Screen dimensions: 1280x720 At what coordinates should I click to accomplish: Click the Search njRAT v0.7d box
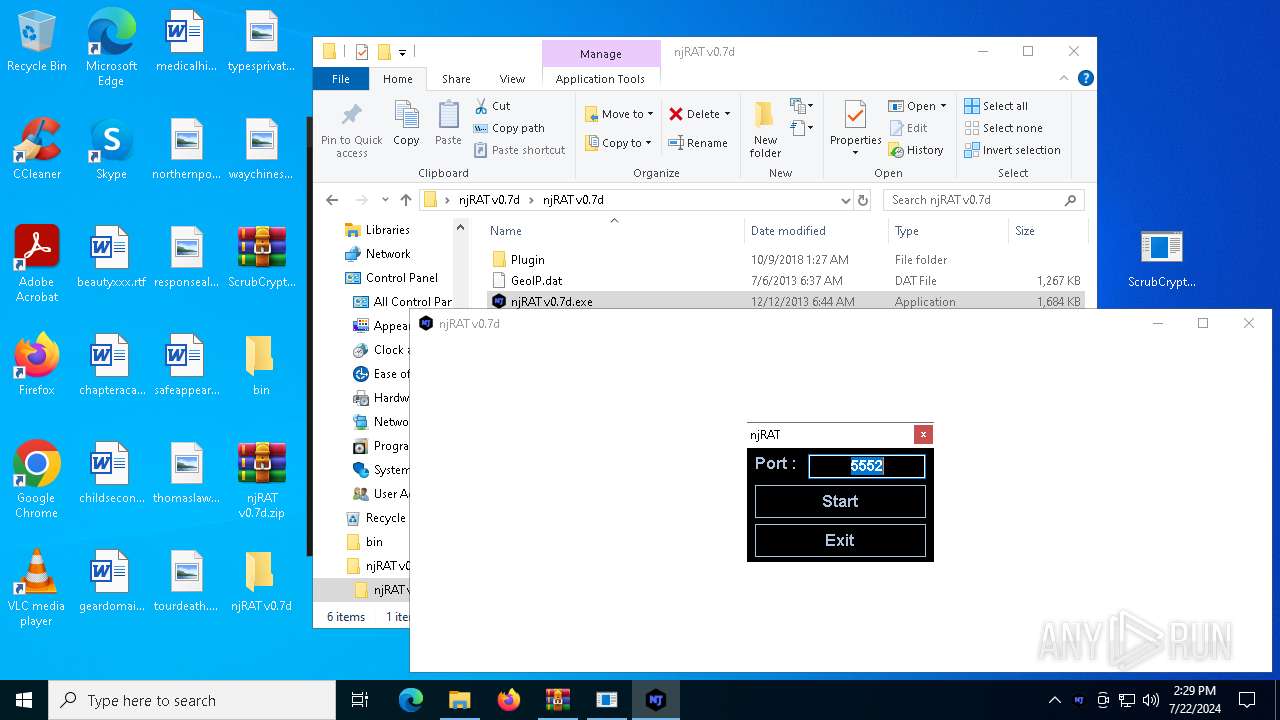click(x=983, y=200)
